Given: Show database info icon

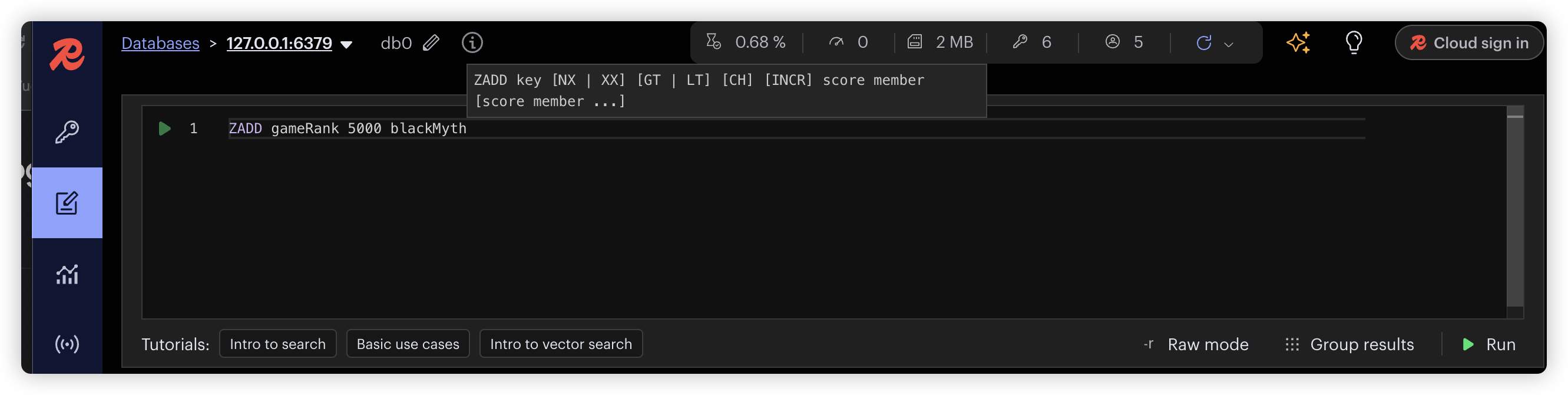Looking at the screenshot, I should [472, 42].
